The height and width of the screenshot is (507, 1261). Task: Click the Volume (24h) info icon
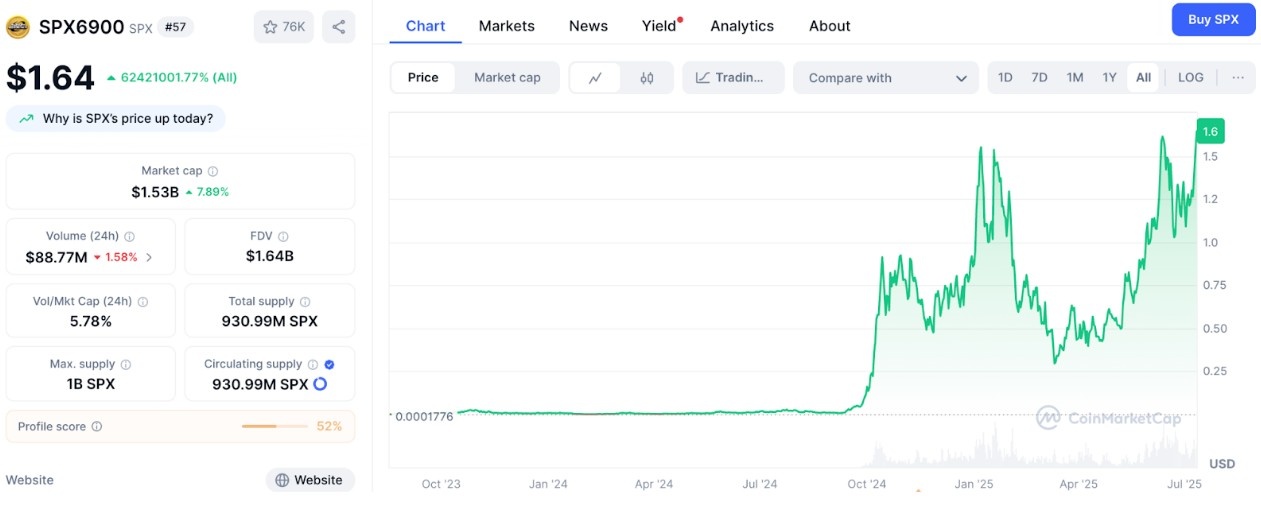pyautogui.click(x=130, y=237)
